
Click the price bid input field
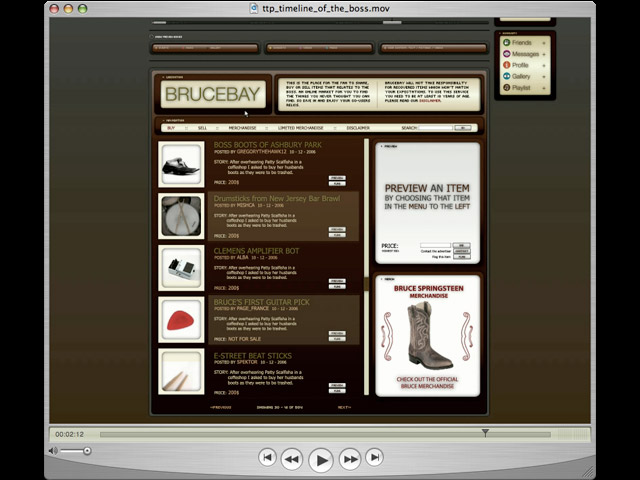436,245
